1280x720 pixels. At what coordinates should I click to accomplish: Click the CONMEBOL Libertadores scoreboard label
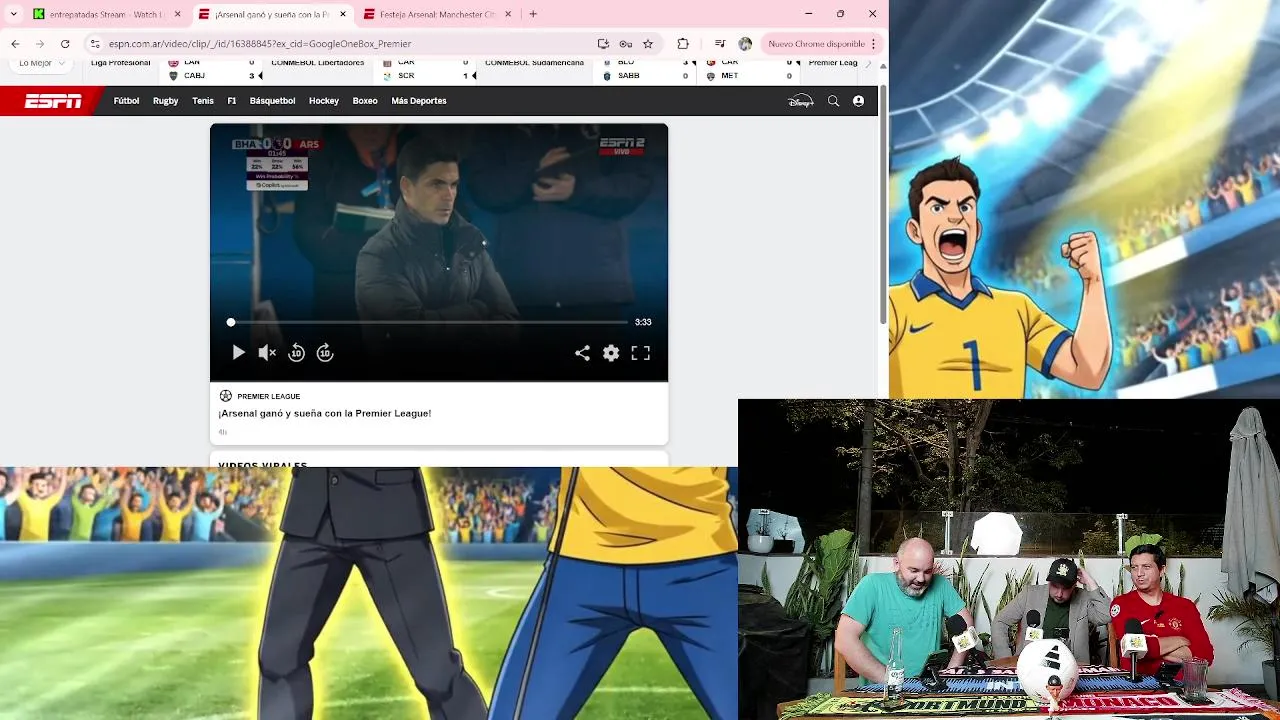[317, 63]
